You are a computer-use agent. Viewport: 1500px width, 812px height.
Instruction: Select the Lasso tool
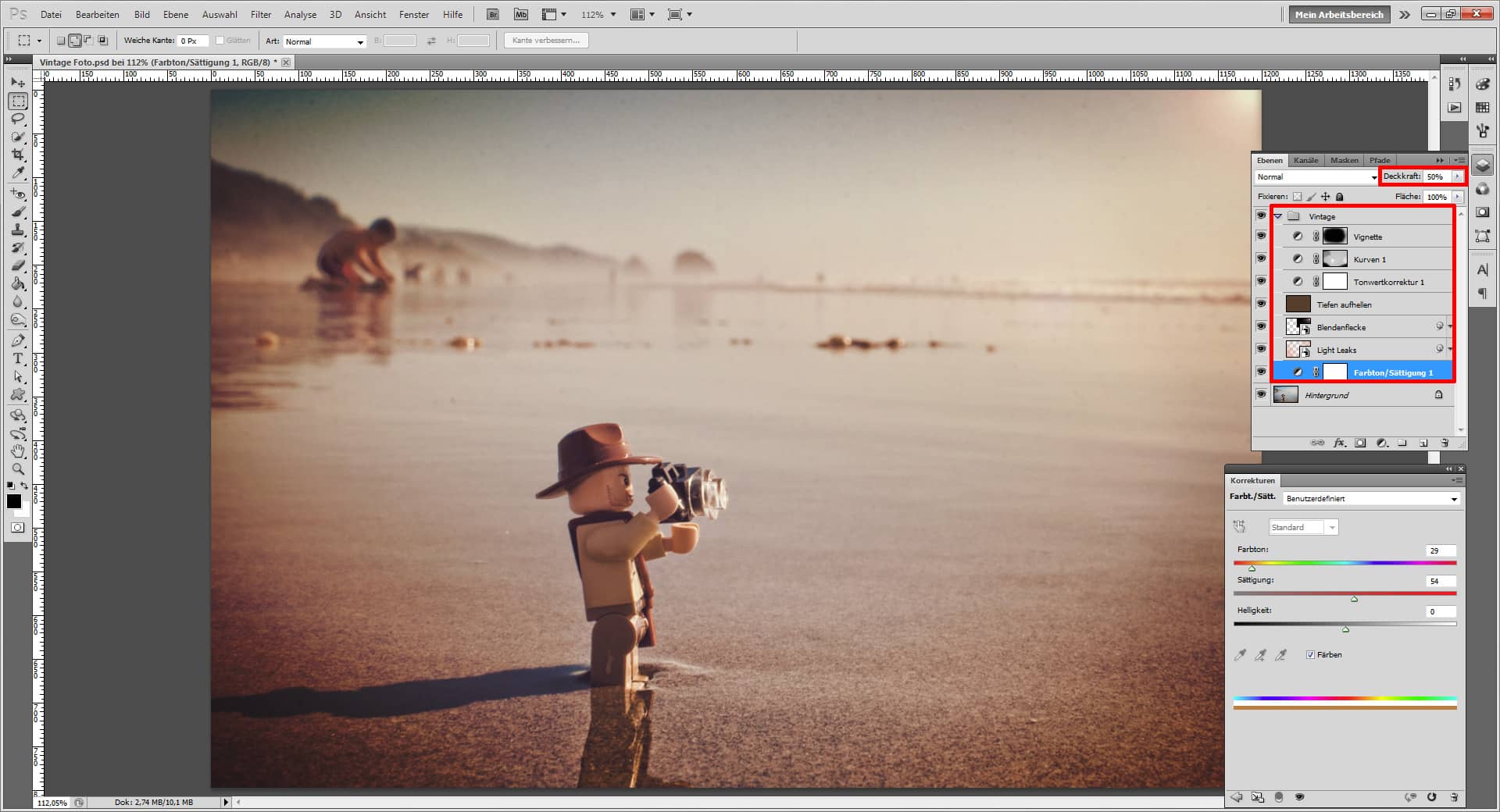pos(18,119)
